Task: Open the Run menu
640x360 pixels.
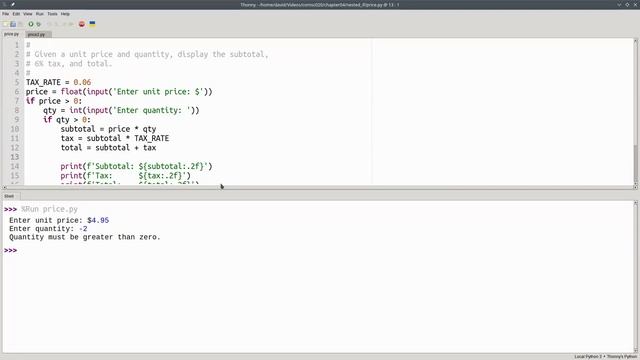Action: [x=40, y=14]
